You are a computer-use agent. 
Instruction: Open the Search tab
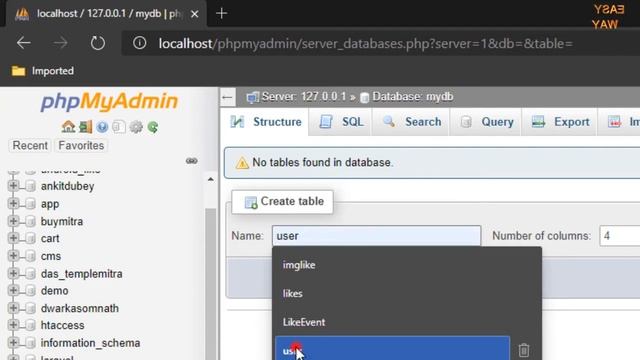(x=411, y=122)
